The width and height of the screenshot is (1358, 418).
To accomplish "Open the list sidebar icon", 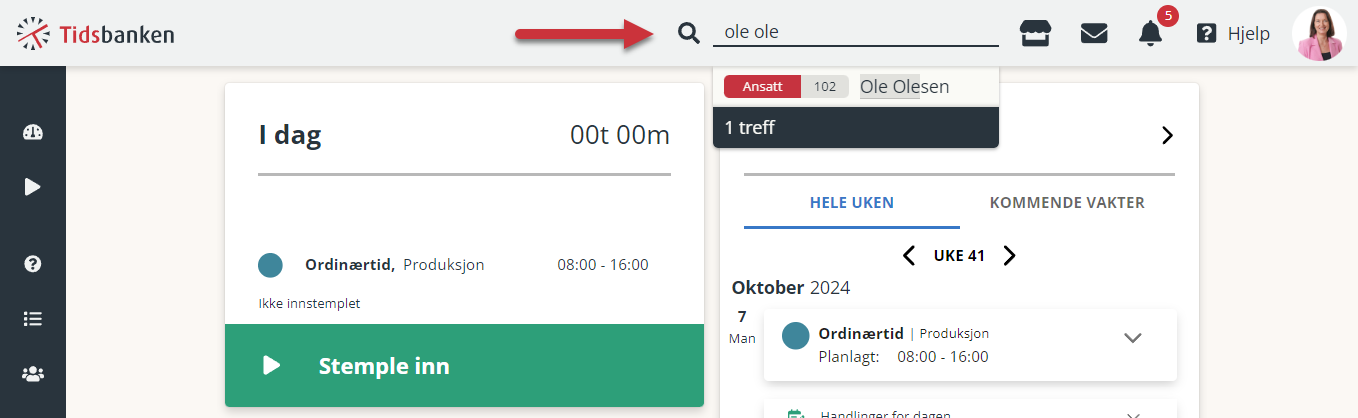I will tap(33, 319).
